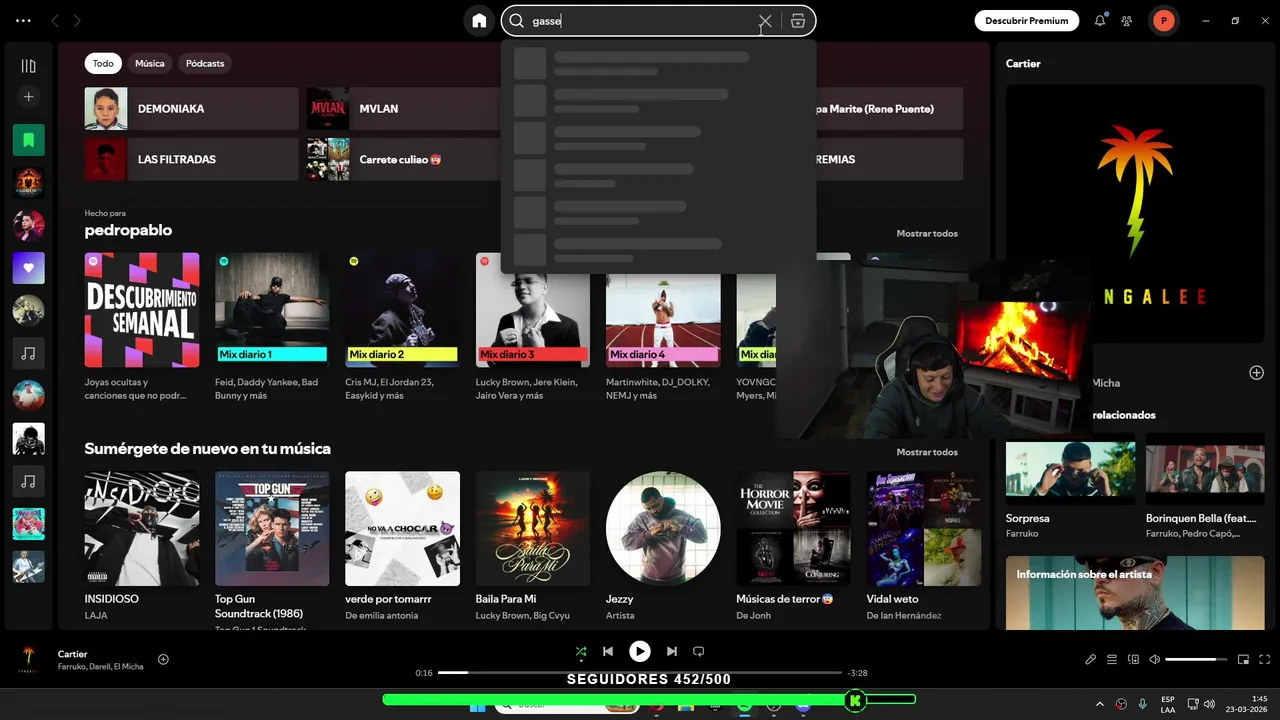The width and height of the screenshot is (1280, 720).
Task: Open the Browse icon next to search
Action: click(x=797, y=20)
